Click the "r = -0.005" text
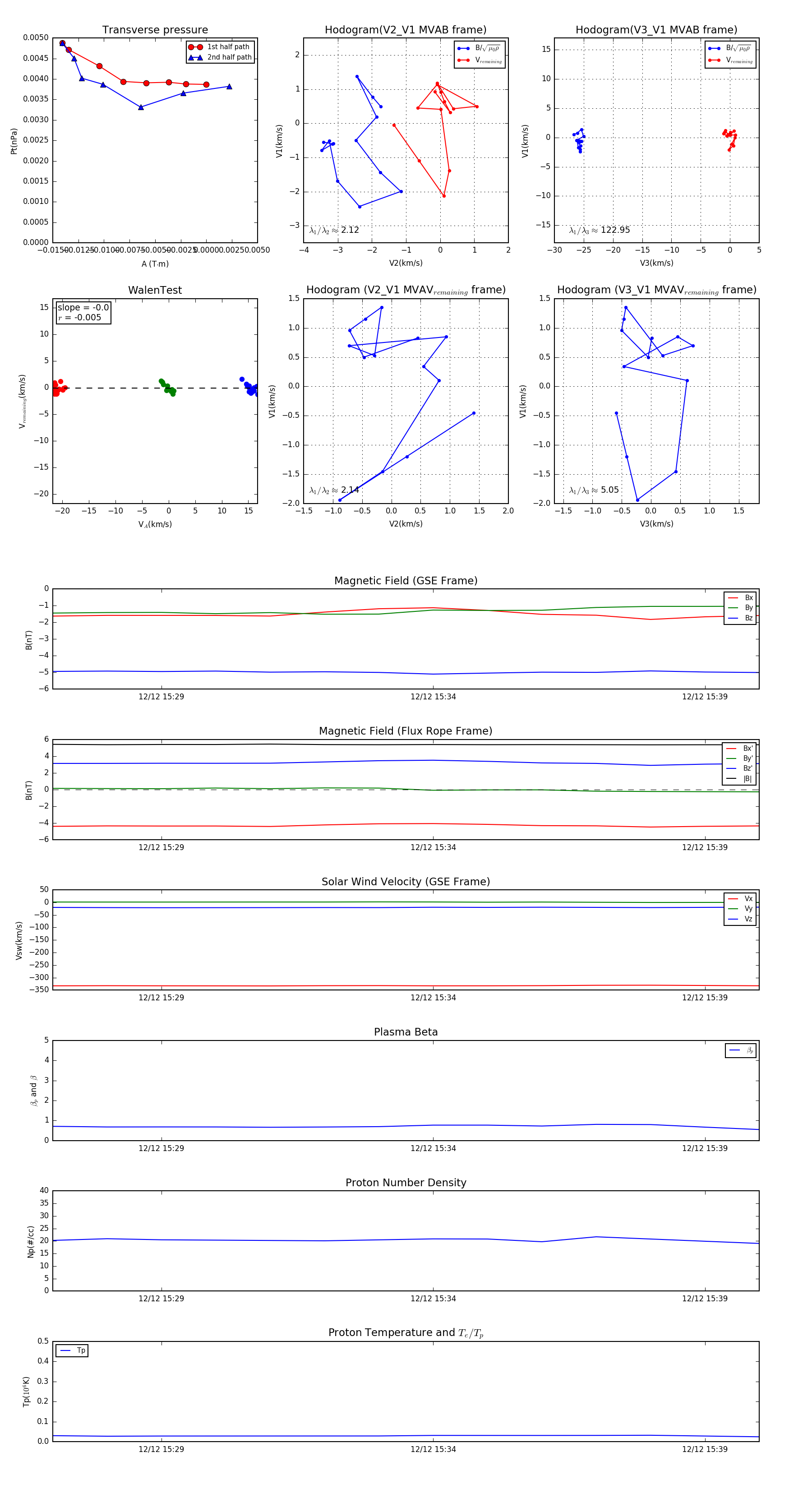 click(80, 317)
